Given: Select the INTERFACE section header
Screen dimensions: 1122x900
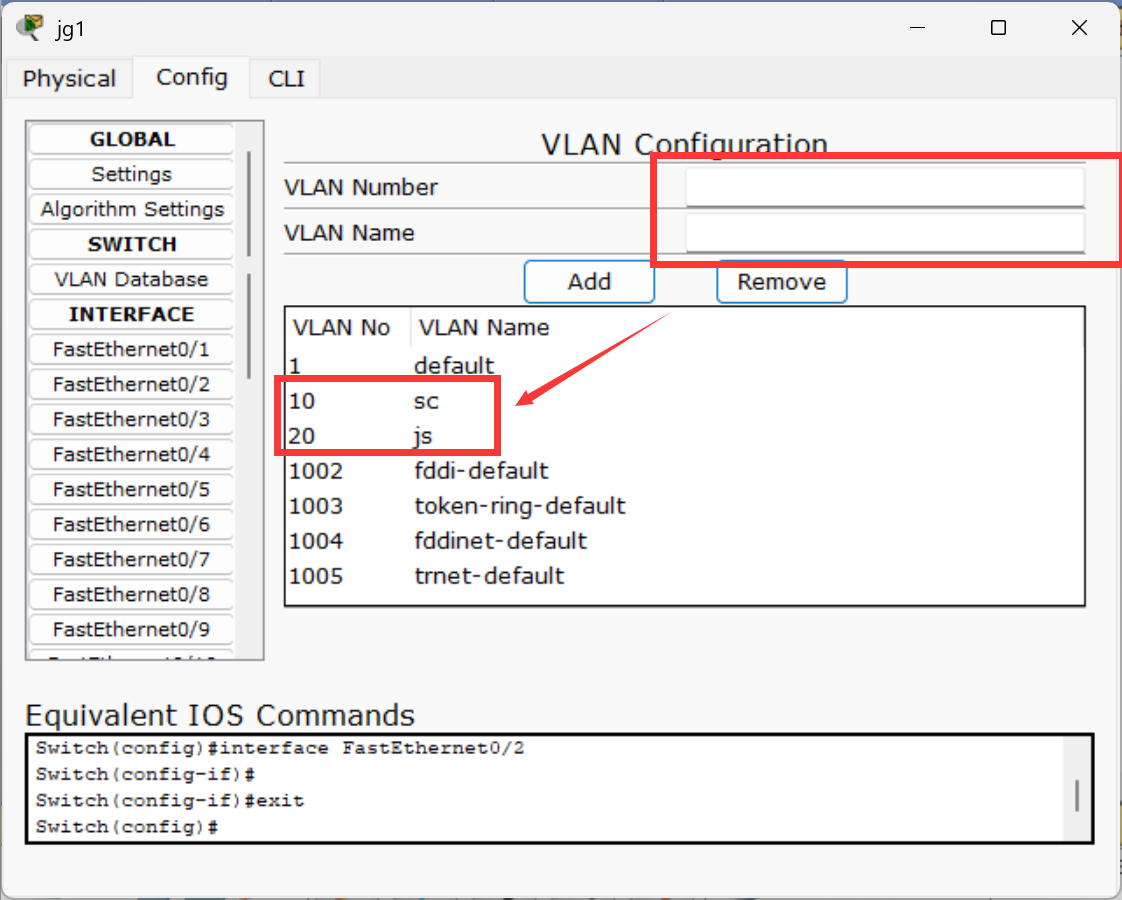Looking at the screenshot, I should coord(132,314).
